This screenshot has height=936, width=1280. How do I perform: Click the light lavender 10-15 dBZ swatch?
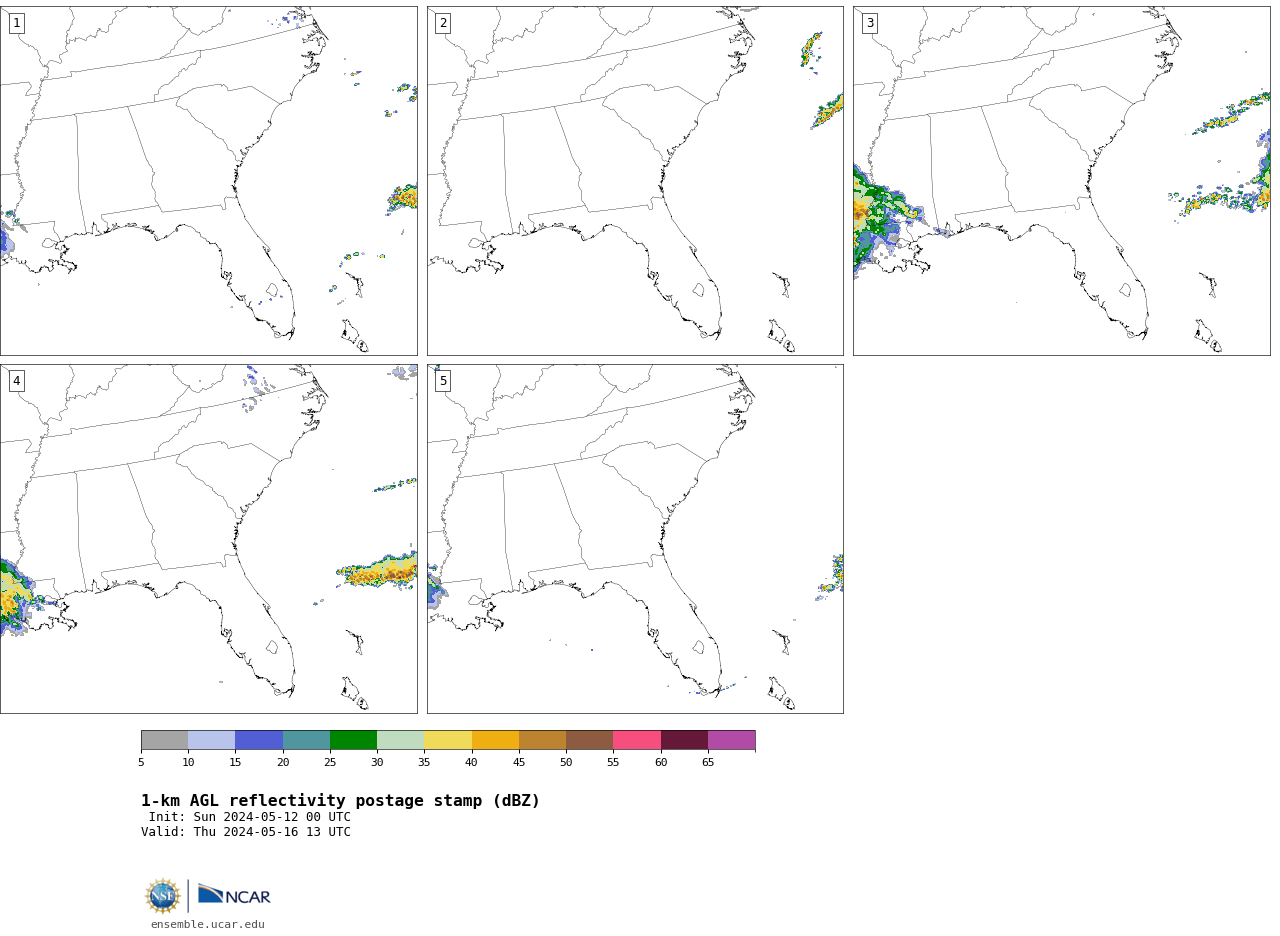pos(211,740)
